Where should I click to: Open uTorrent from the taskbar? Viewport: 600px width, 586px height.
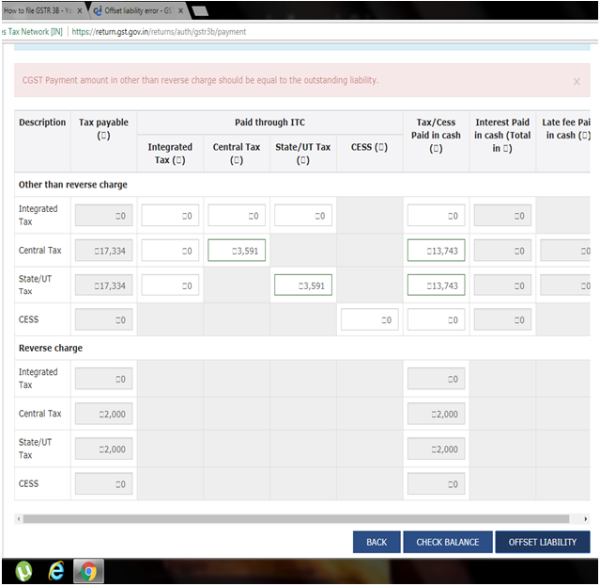pyautogui.click(x=23, y=571)
